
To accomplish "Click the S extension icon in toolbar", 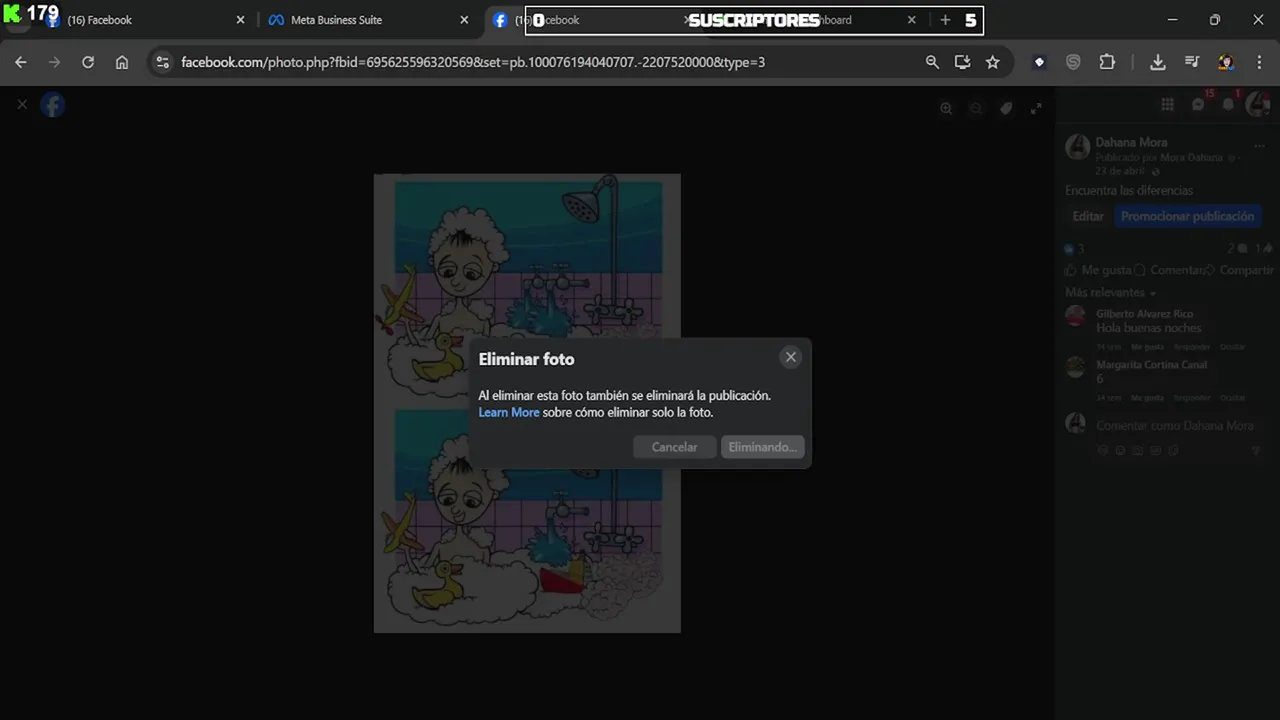I will click(1073, 62).
